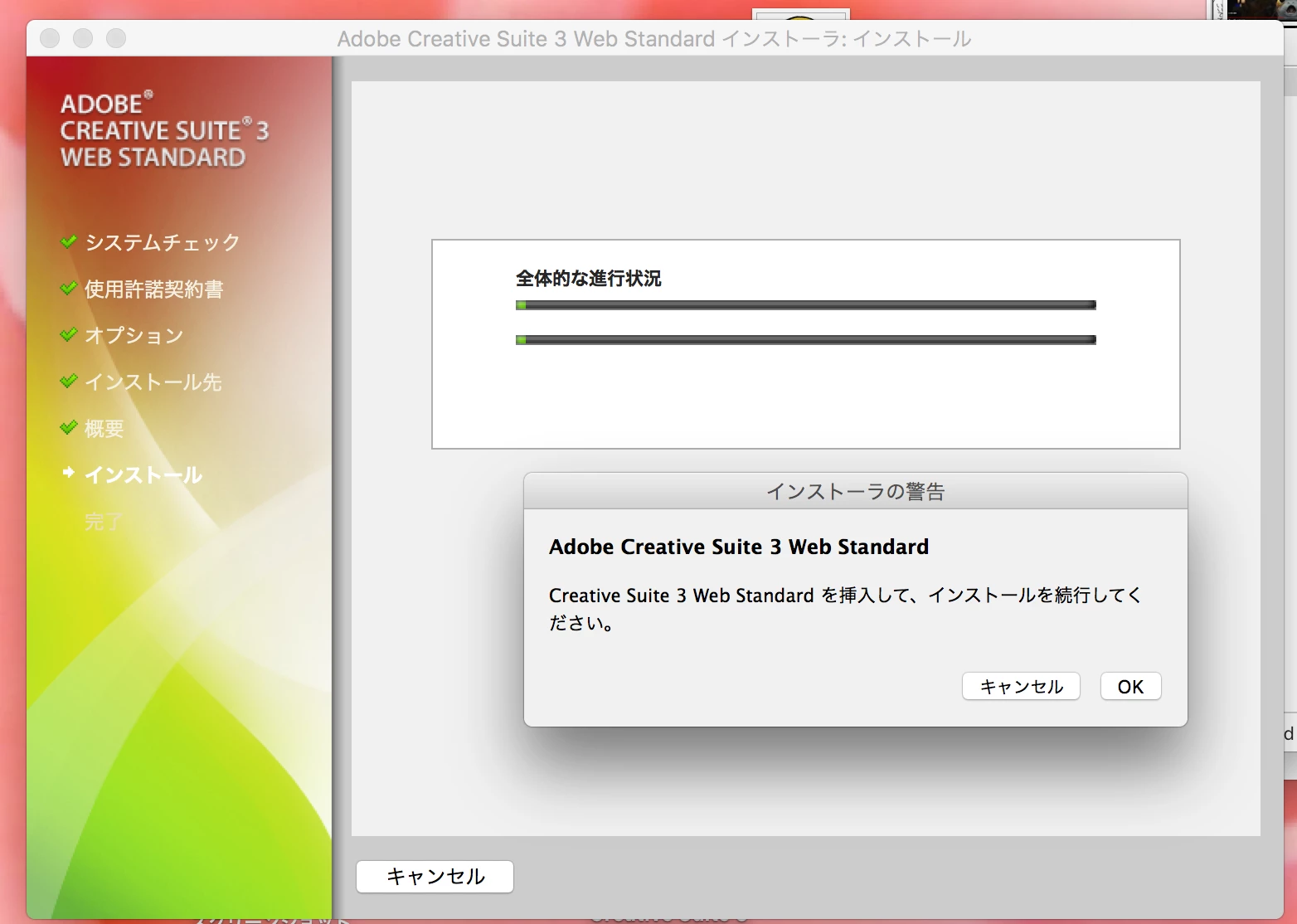The width and height of the screenshot is (1297, 924).
Task: Select the システムチェック step in sidebar
Action: click(x=163, y=242)
